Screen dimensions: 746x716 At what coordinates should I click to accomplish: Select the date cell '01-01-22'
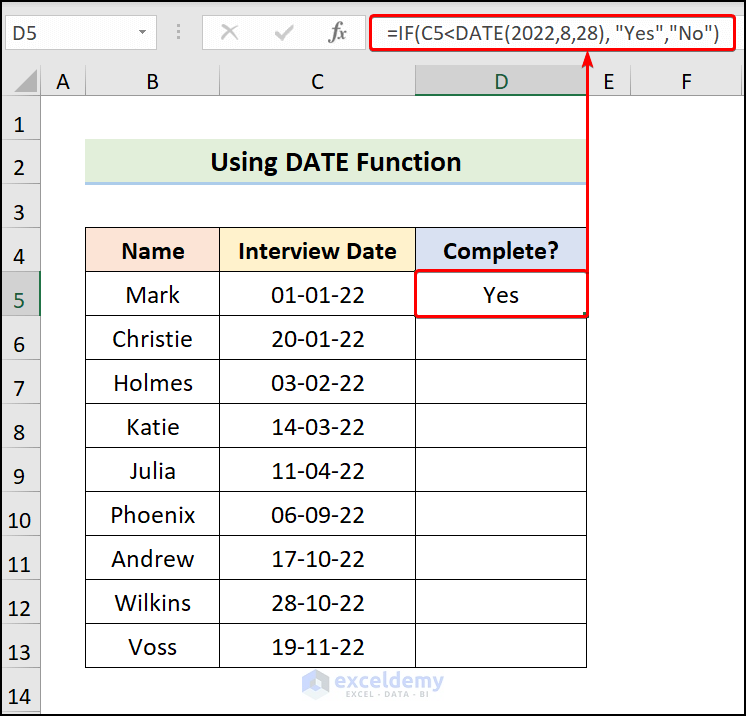[317, 294]
